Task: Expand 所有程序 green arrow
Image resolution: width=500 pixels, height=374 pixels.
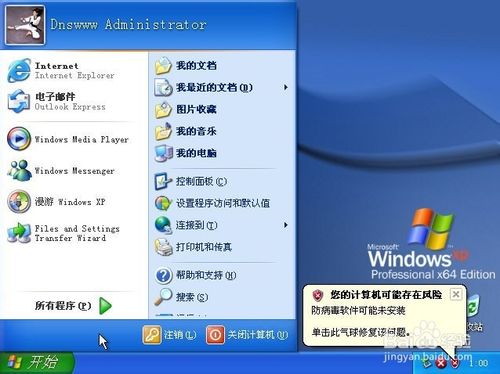Action: click(105, 306)
